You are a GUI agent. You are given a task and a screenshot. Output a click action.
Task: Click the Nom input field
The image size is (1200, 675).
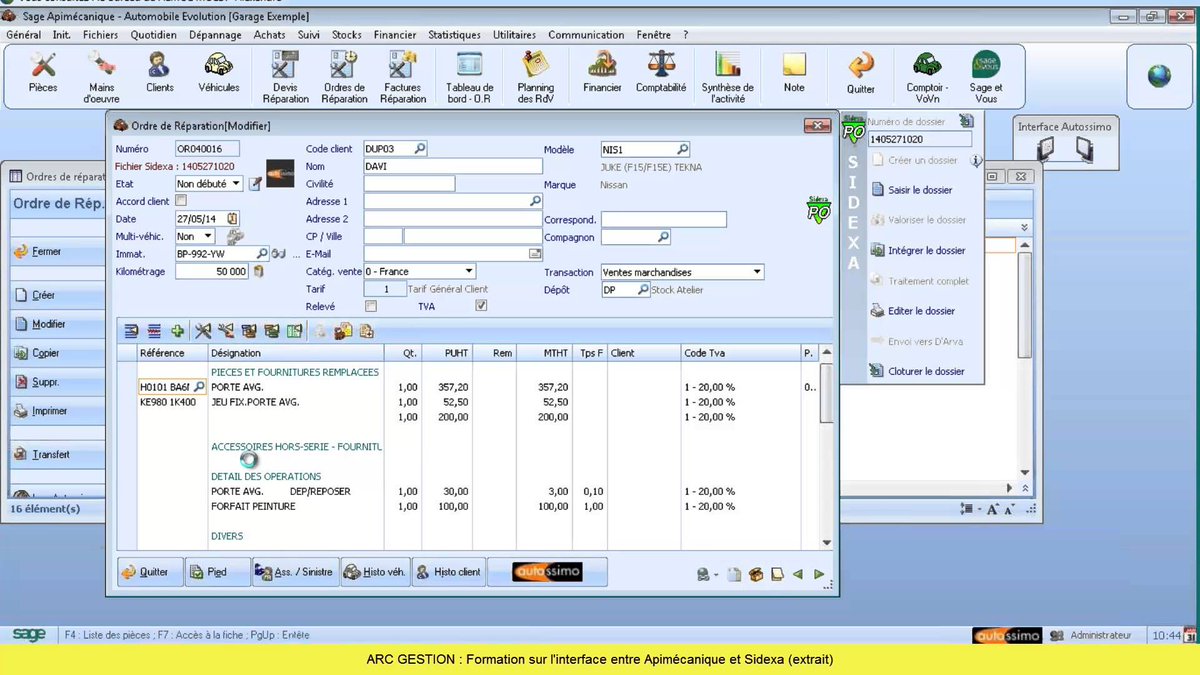coord(453,166)
